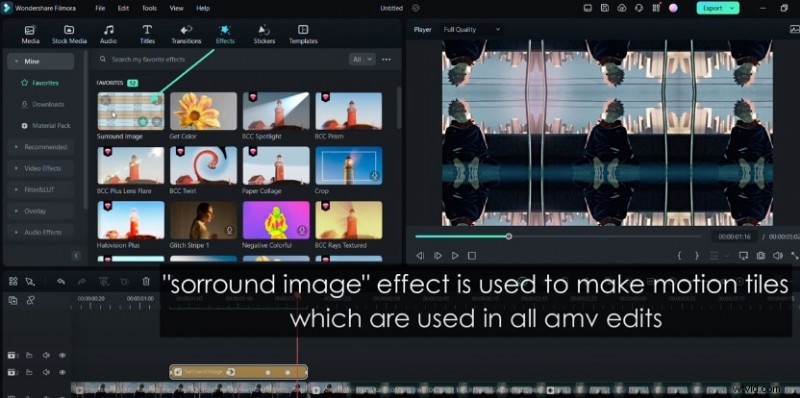Download the Crop effect using its arrow icon
The image size is (800, 398).
[374, 176]
